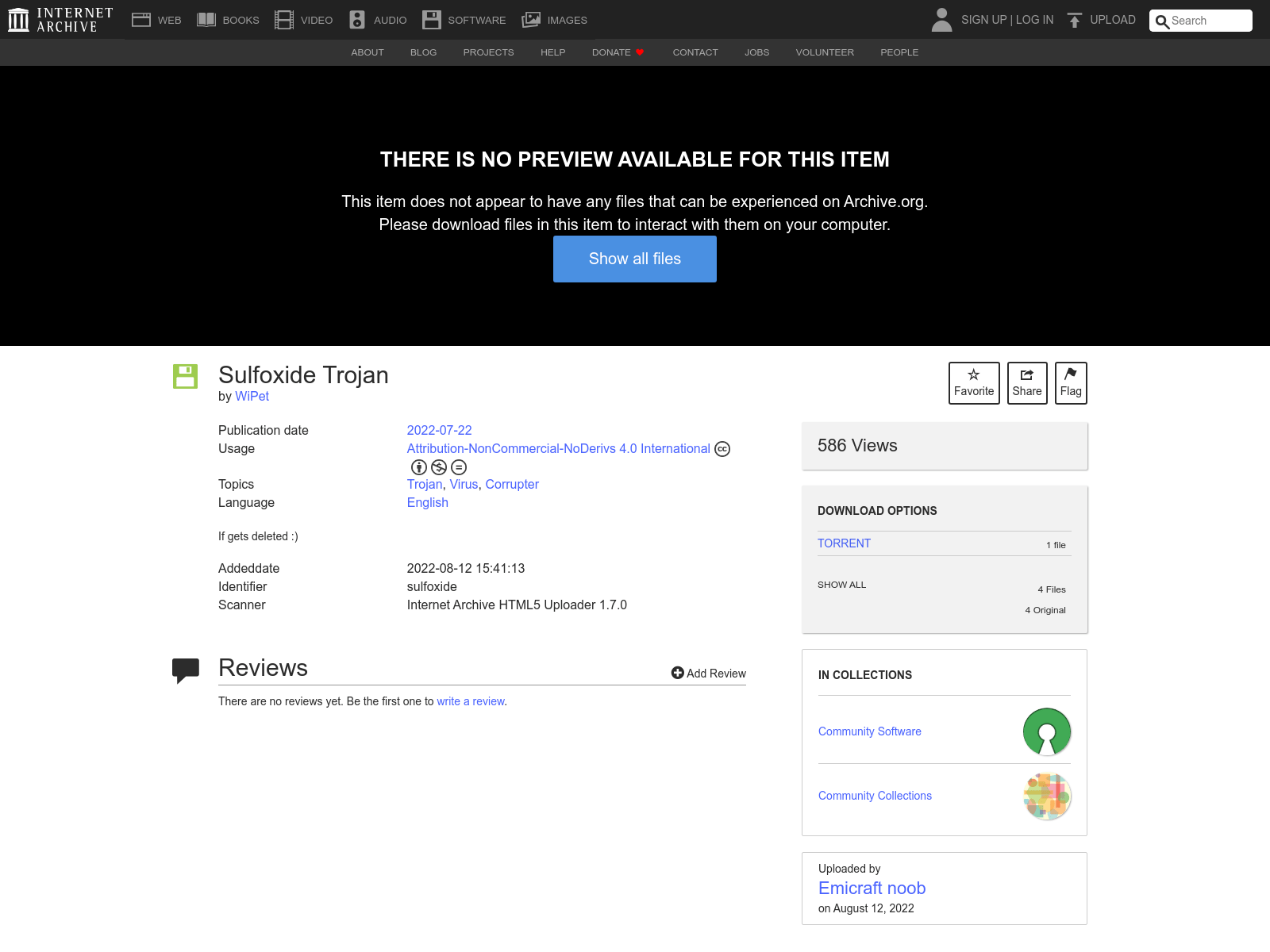Click SHOW ALL download options
The height and width of the screenshot is (952, 1270).
[841, 585]
